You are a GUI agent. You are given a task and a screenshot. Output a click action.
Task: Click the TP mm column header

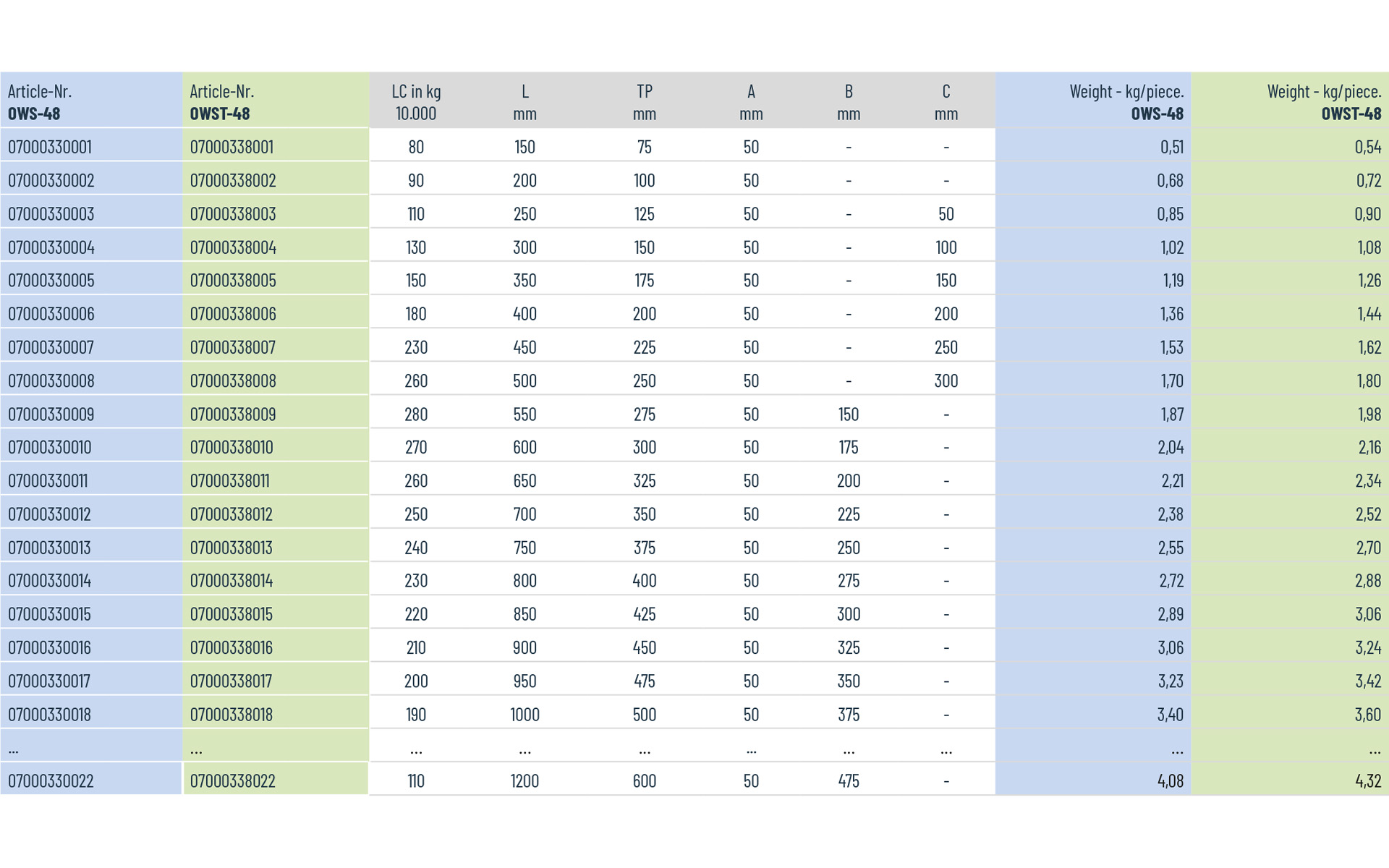click(x=644, y=102)
